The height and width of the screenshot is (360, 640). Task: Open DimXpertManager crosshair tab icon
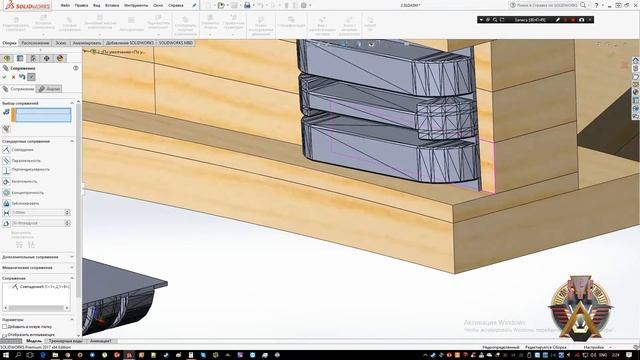pos(47,58)
